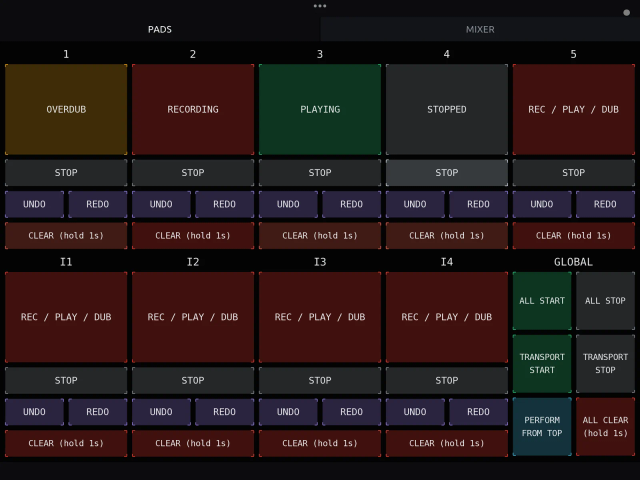640x480 pixels.
Task: Undo on track 5
Action: point(542,204)
